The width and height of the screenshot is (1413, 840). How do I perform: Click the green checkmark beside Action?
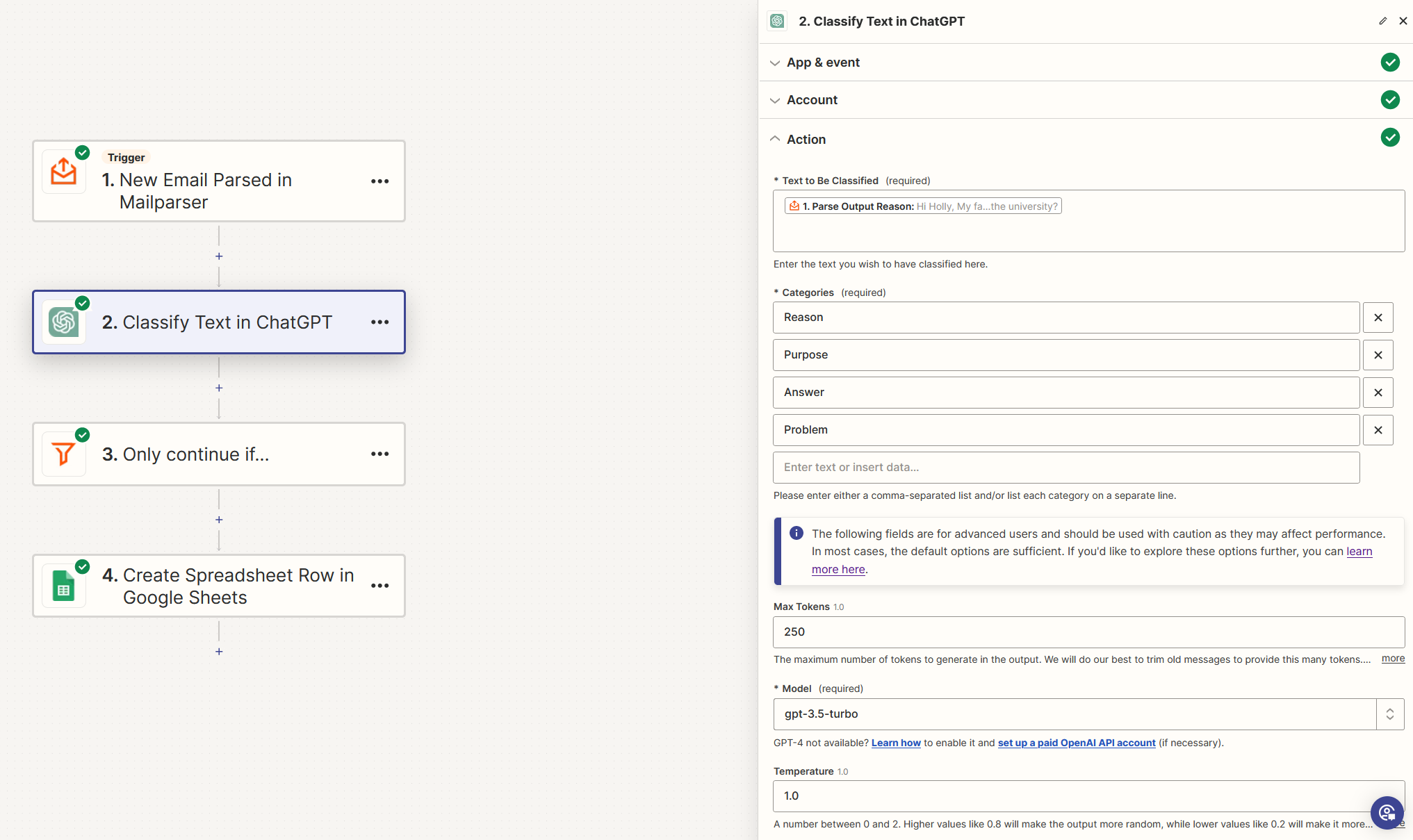coord(1390,138)
